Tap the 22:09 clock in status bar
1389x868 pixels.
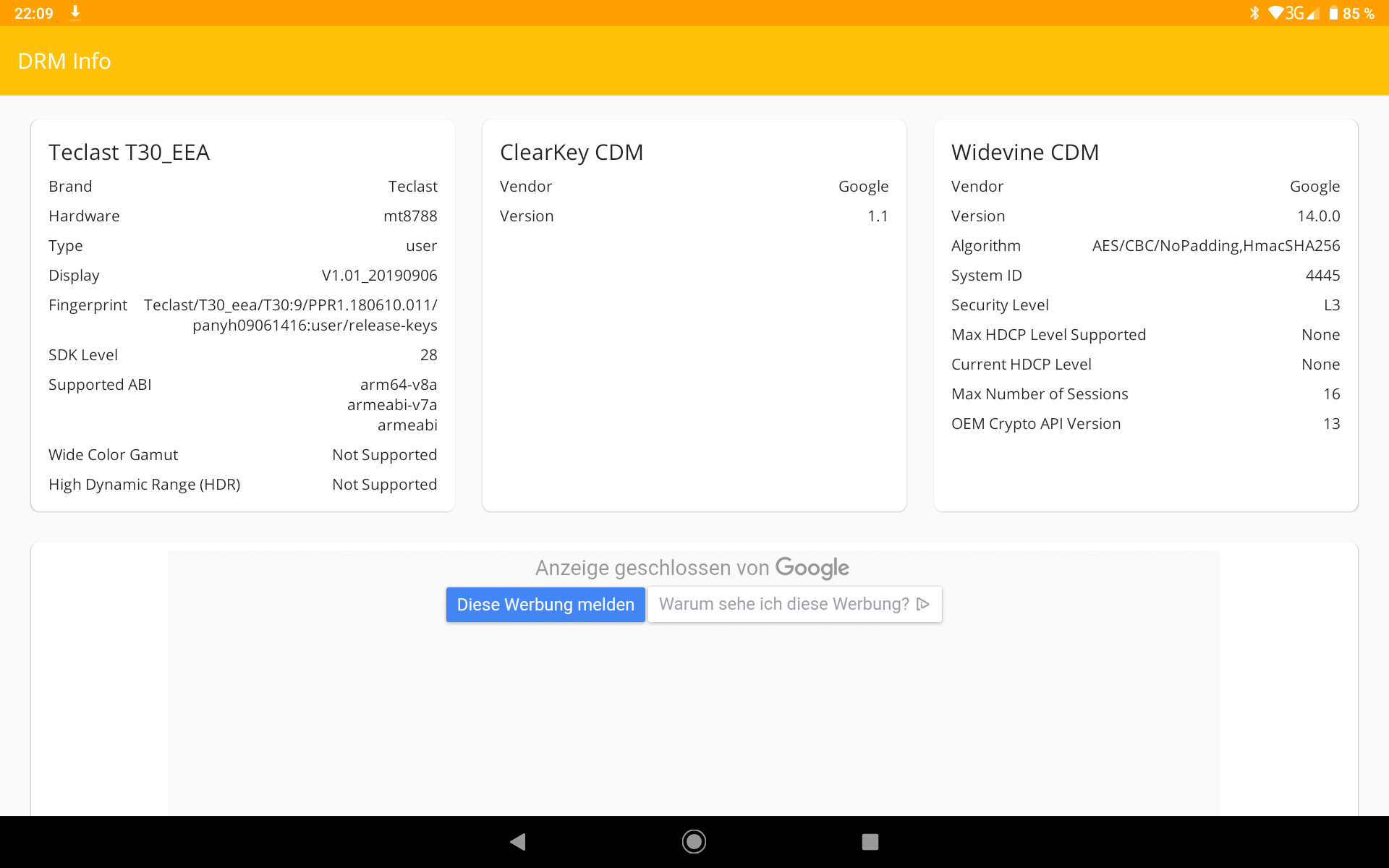[34, 13]
